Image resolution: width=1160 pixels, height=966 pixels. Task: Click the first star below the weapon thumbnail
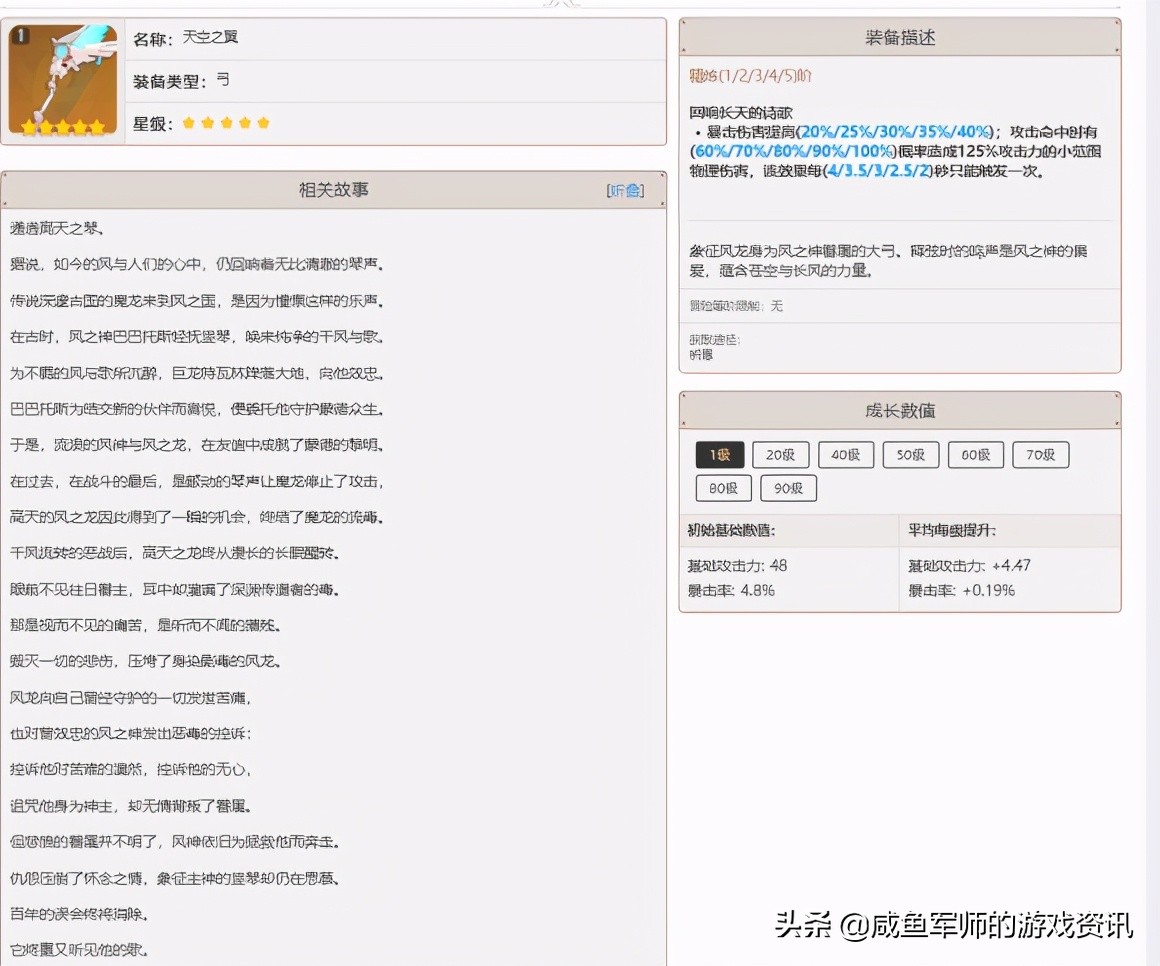coord(29,125)
